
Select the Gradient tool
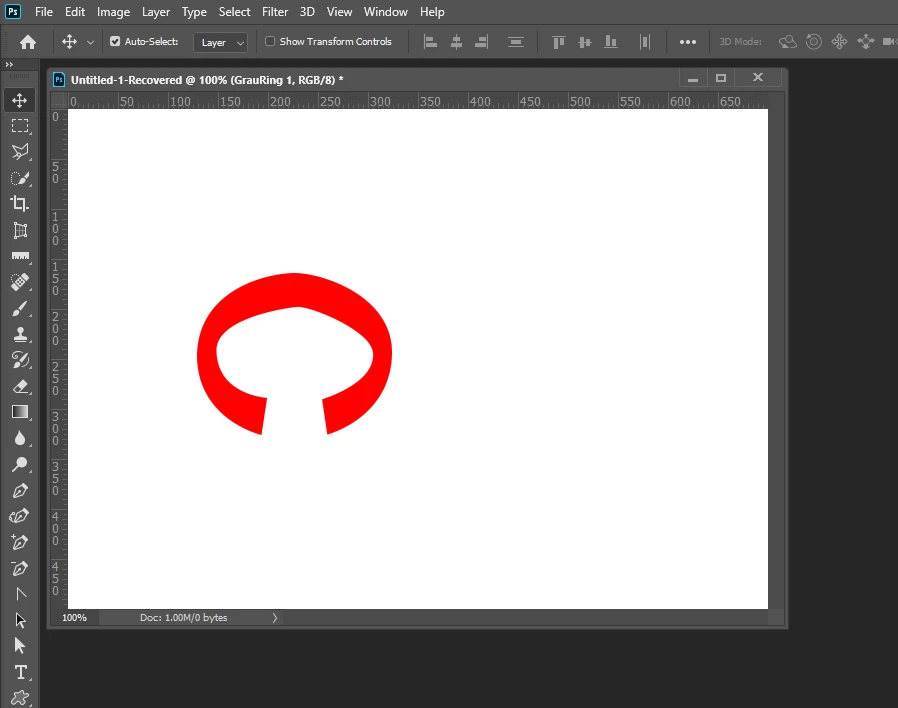coord(20,412)
